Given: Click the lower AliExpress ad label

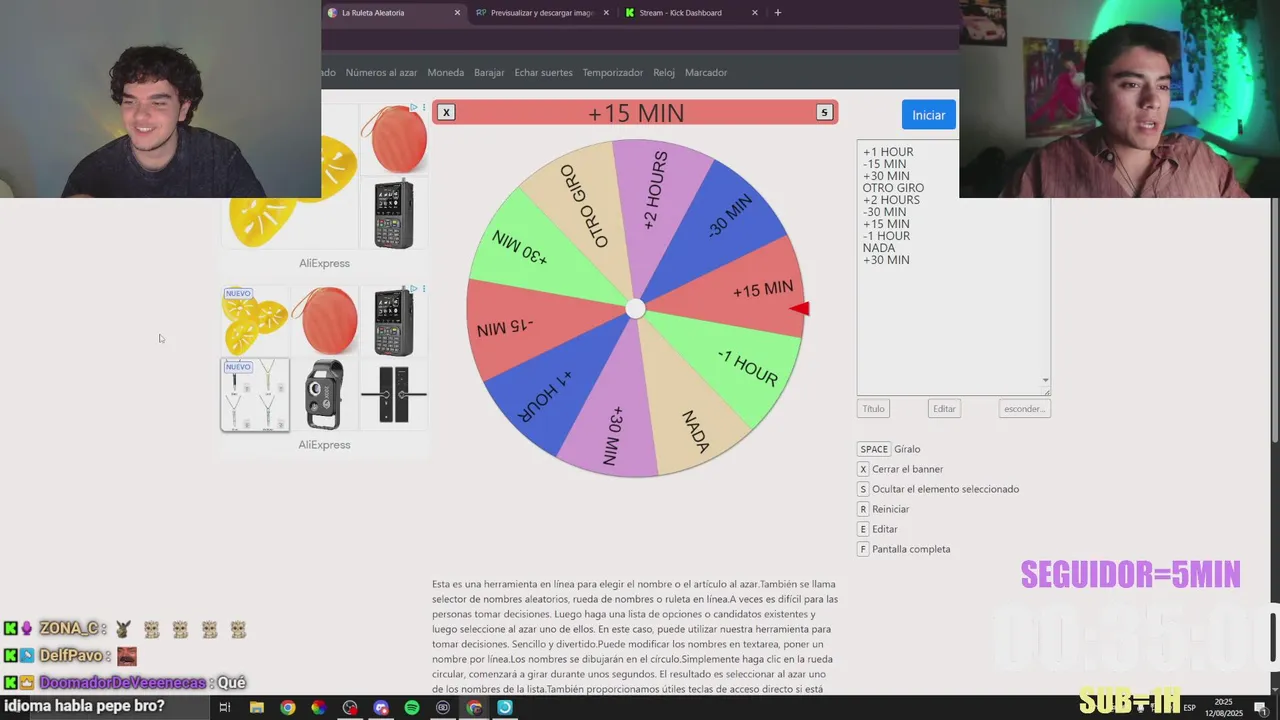Looking at the screenshot, I should [324, 444].
